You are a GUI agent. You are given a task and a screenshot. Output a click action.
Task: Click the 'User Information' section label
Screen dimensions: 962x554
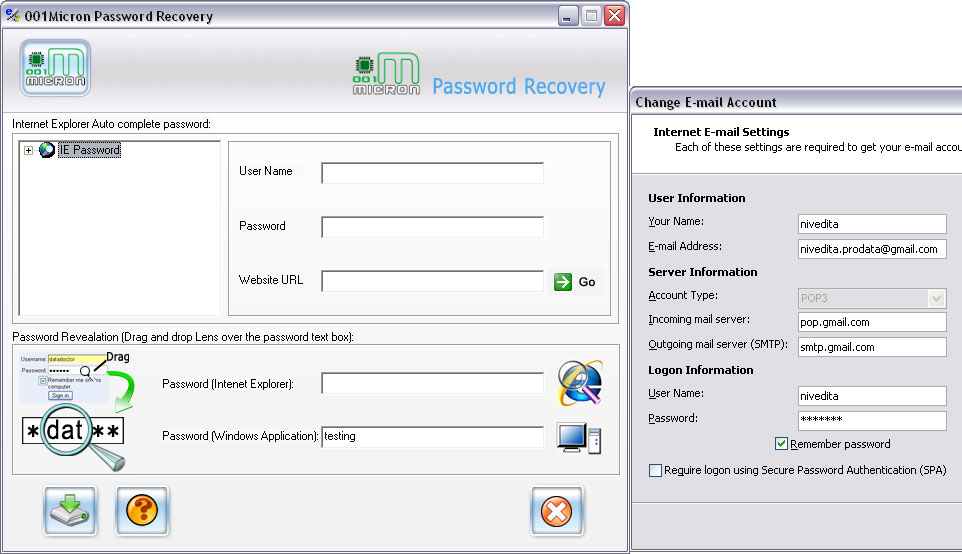696,198
